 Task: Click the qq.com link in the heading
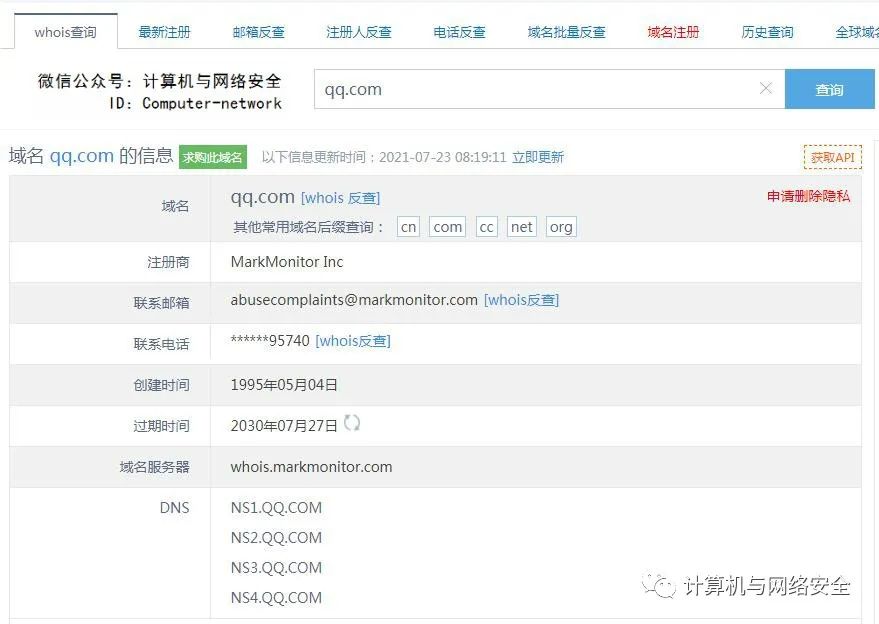point(82,155)
